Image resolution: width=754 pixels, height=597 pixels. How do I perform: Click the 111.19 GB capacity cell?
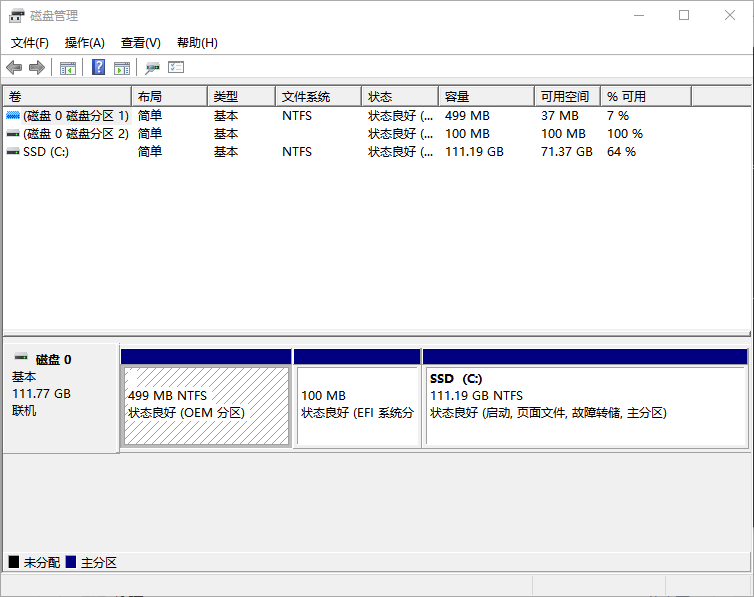click(x=474, y=152)
